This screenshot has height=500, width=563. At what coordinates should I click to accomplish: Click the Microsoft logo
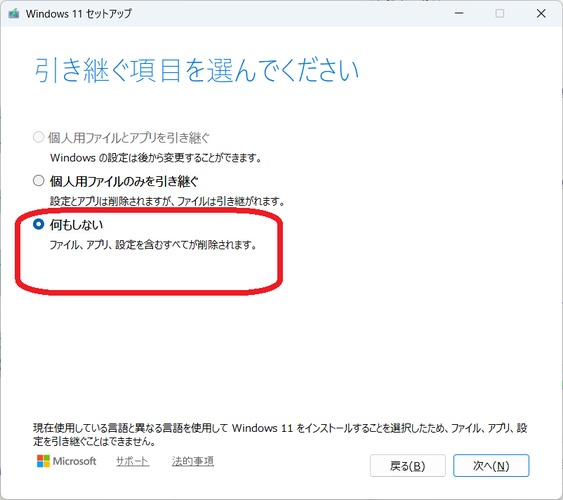66,461
